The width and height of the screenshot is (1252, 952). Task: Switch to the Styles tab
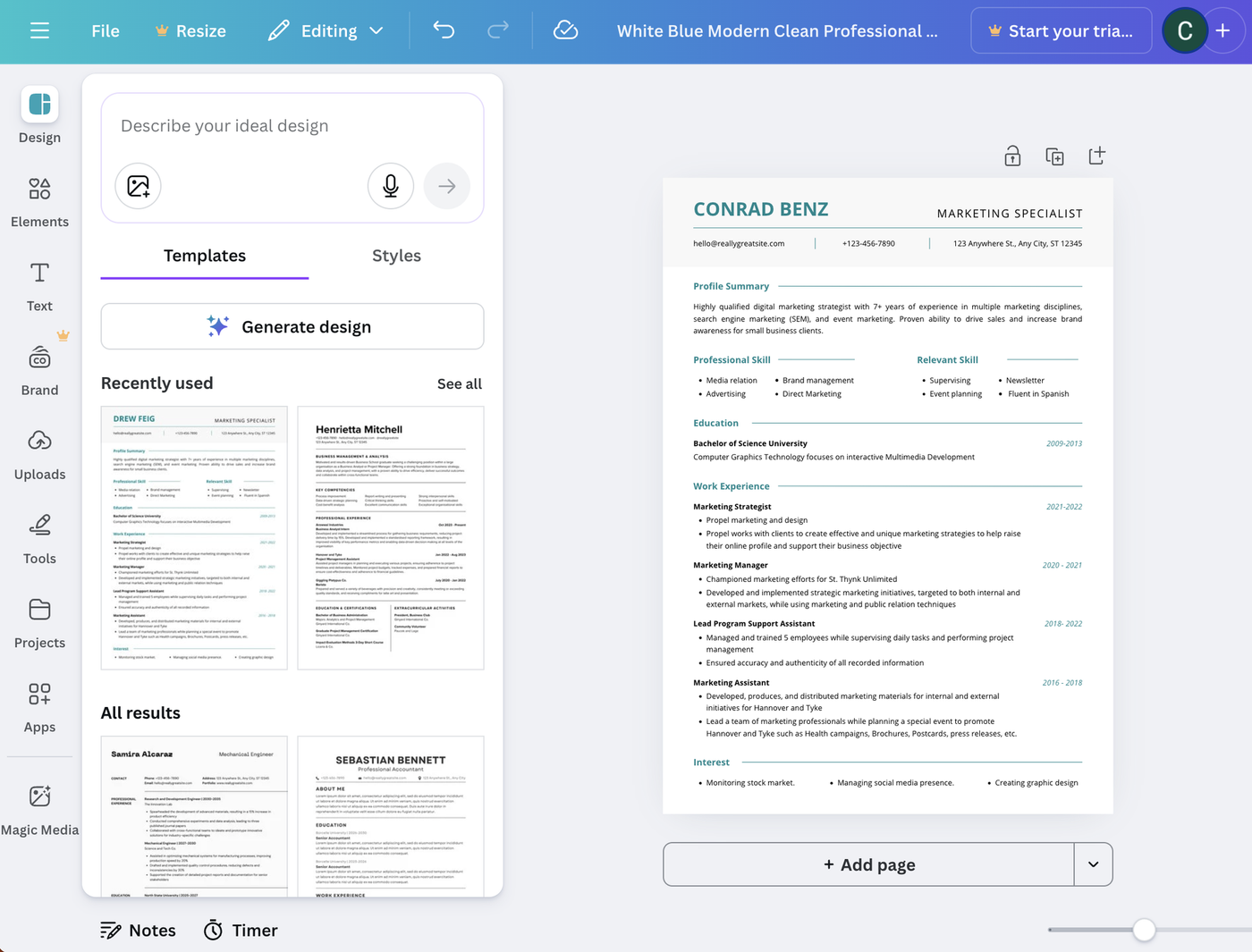pos(396,256)
